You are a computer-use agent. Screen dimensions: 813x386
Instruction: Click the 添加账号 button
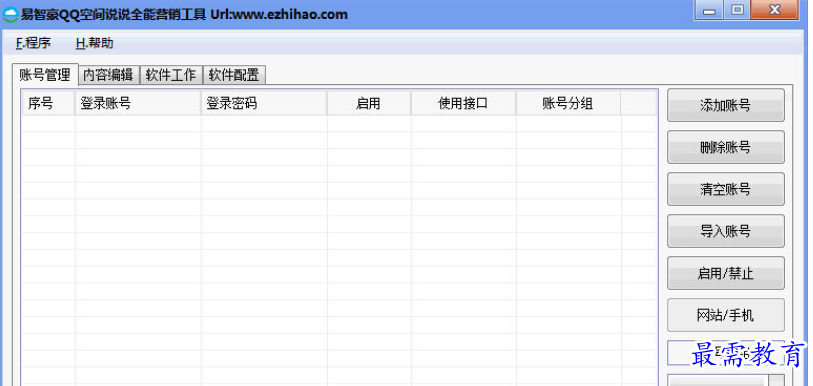725,105
